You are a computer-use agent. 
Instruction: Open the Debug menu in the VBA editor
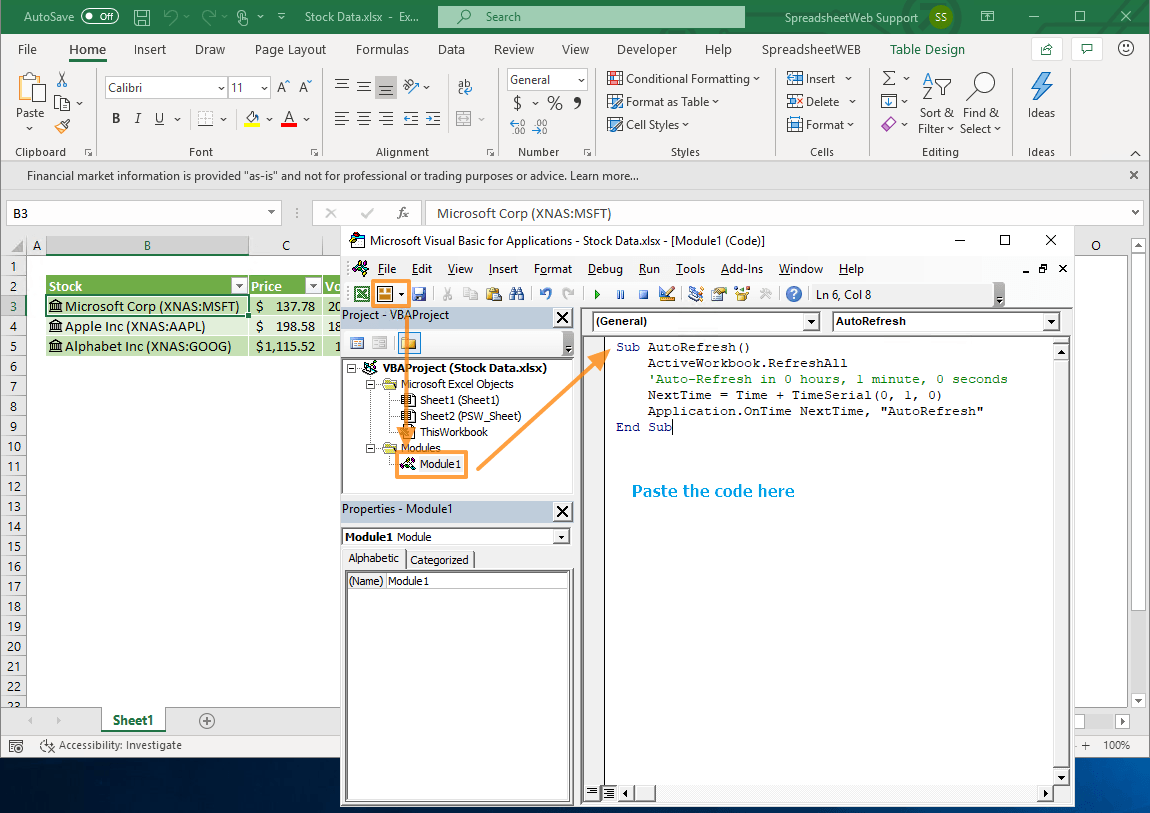pos(603,268)
